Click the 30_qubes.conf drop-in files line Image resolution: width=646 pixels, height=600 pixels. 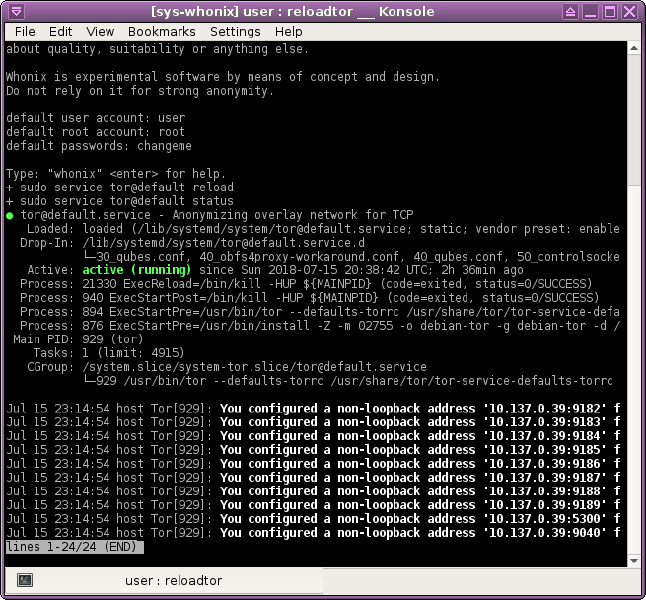pyautogui.click(x=351, y=256)
